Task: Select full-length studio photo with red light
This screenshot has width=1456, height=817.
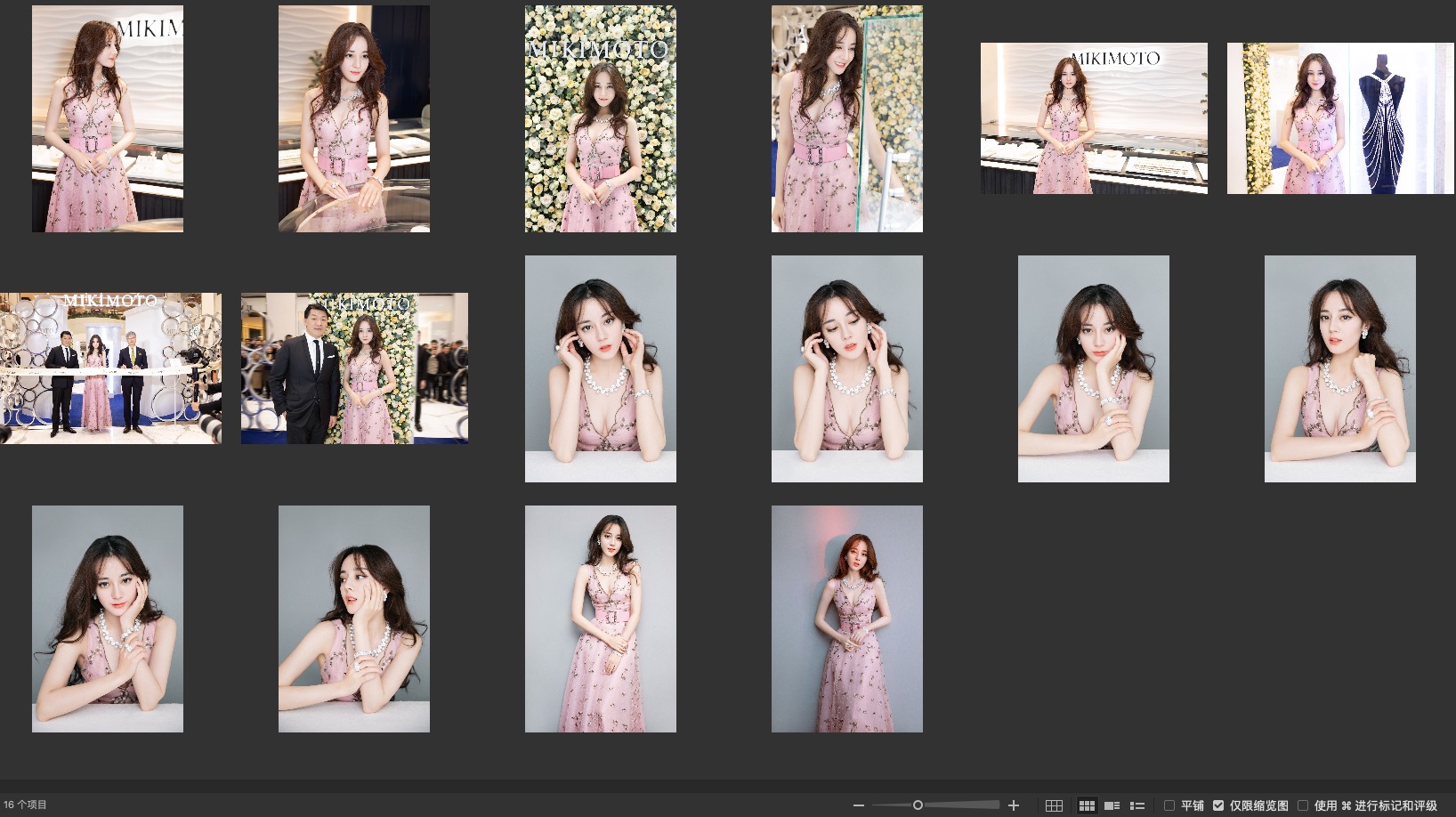Action: [x=846, y=619]
